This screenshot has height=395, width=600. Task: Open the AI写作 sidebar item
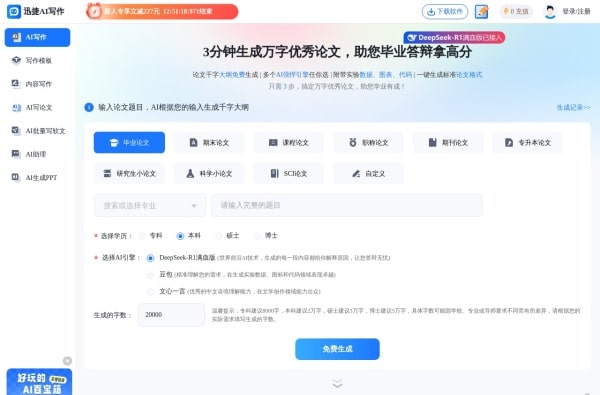click(38, 38)
